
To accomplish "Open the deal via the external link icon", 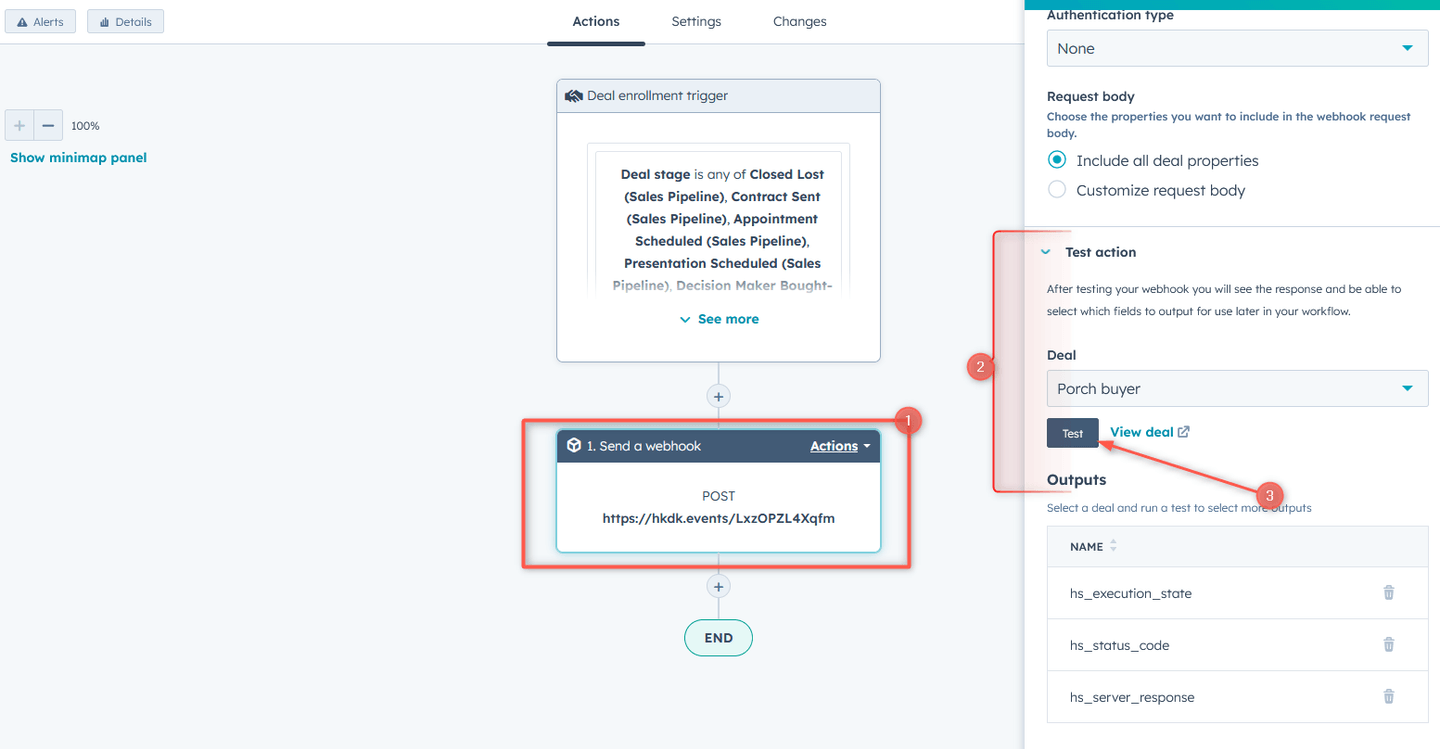I will pyautogui.click(x=1183, y=431).
